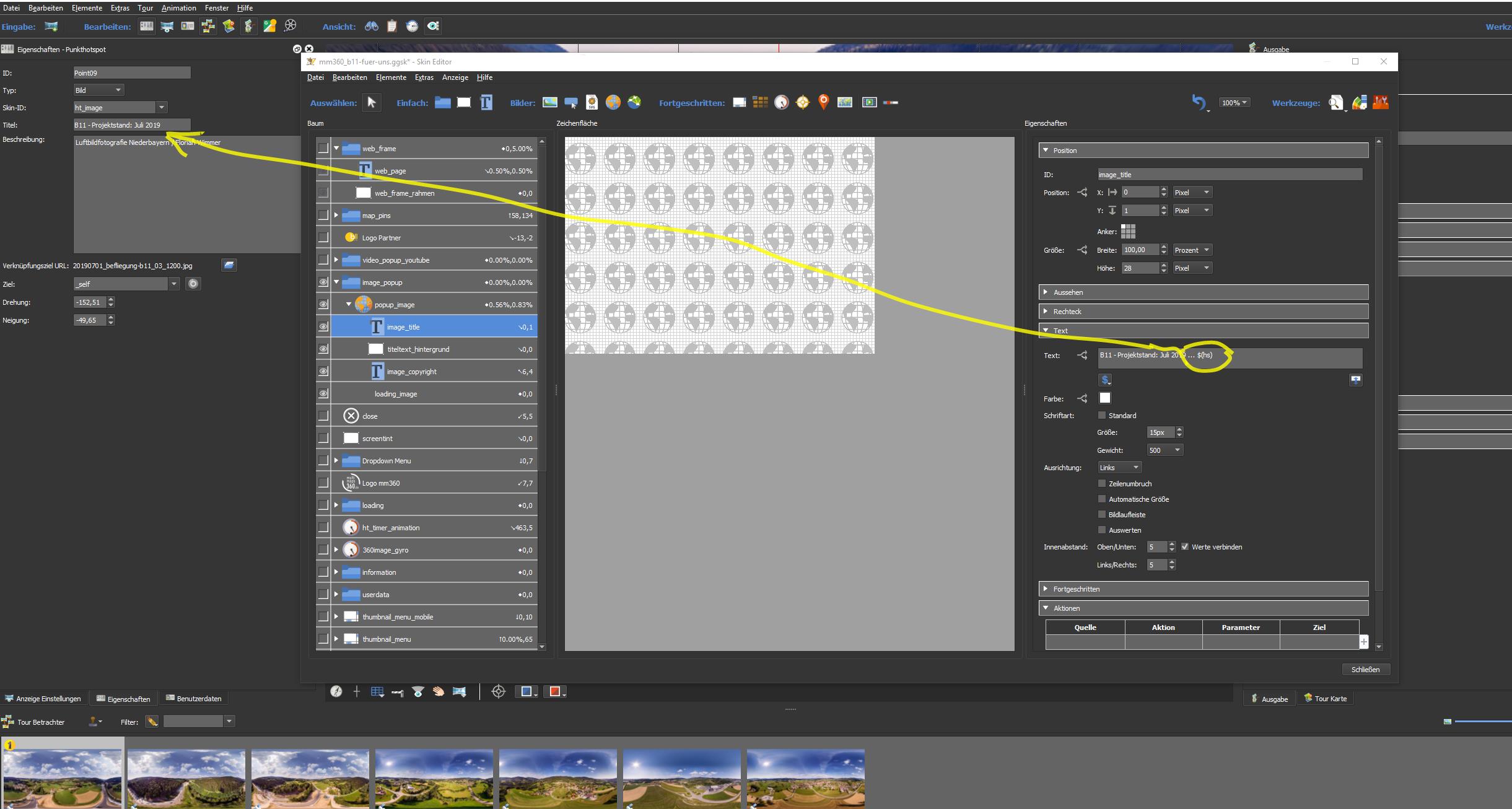Toggle visibility checkbox of Logo Partner
The width and height of the screenshot is (1512, 809).
[323, 237]
